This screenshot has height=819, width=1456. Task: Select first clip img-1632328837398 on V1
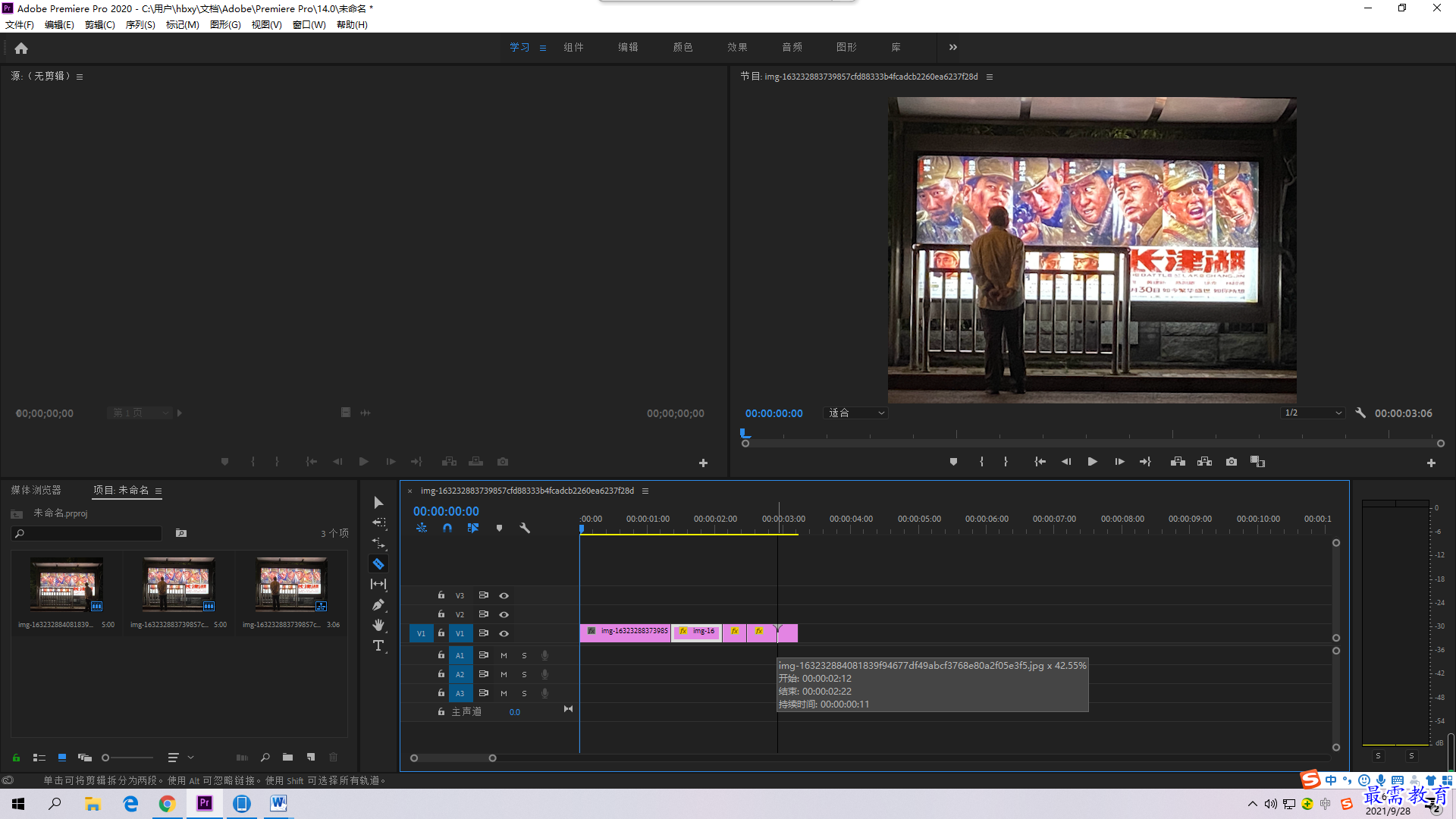click(x=625, y=632)
